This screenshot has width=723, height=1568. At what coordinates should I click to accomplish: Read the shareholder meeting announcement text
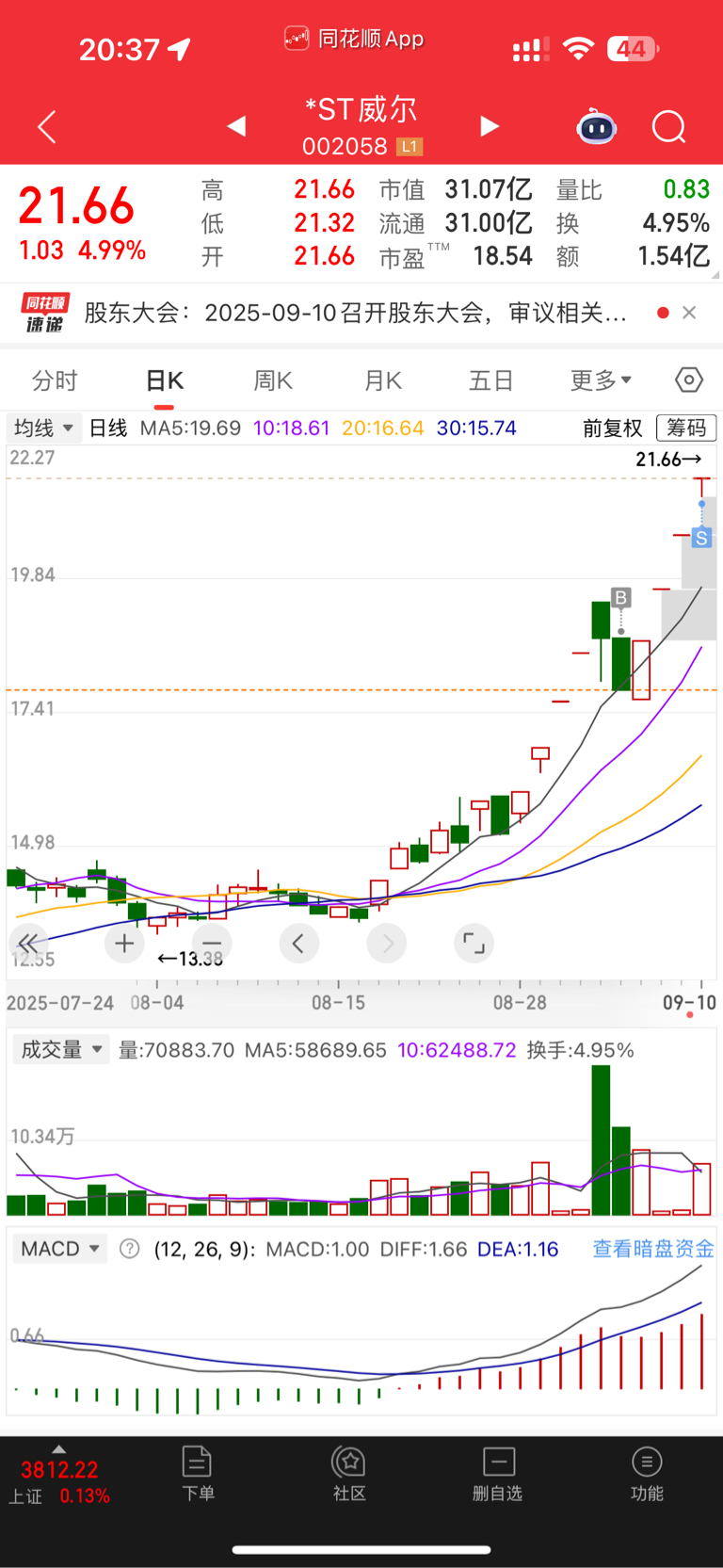coord(356,313)
